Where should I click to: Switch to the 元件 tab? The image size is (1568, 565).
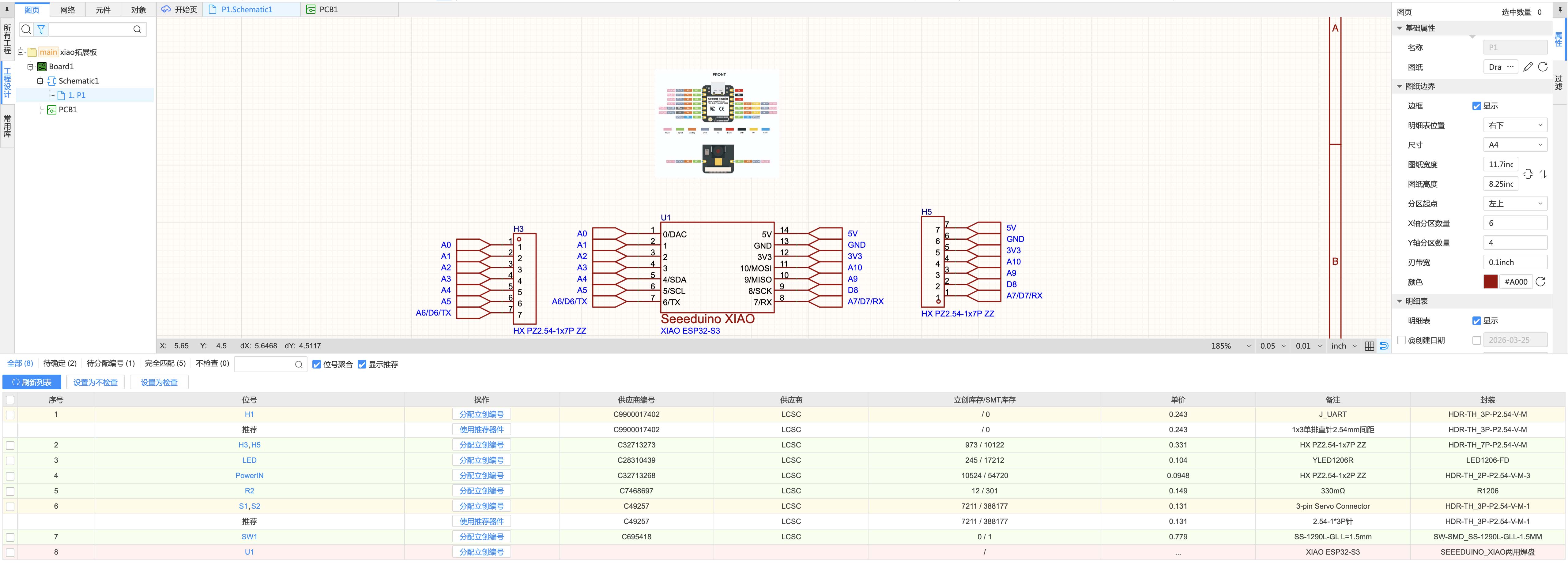(x=103, y=10)
